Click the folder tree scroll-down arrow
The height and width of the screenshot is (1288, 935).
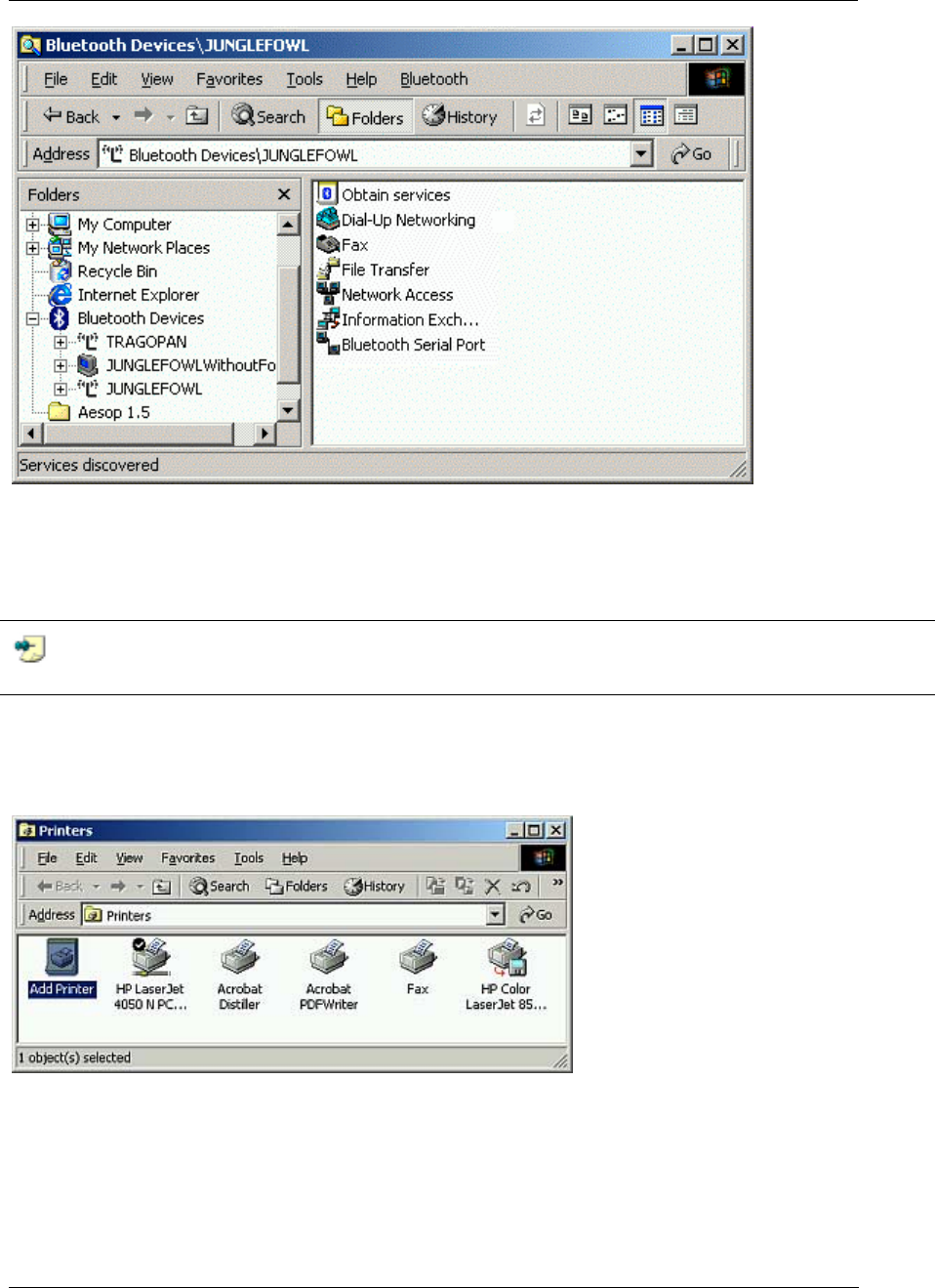click(x=288, y=411)
